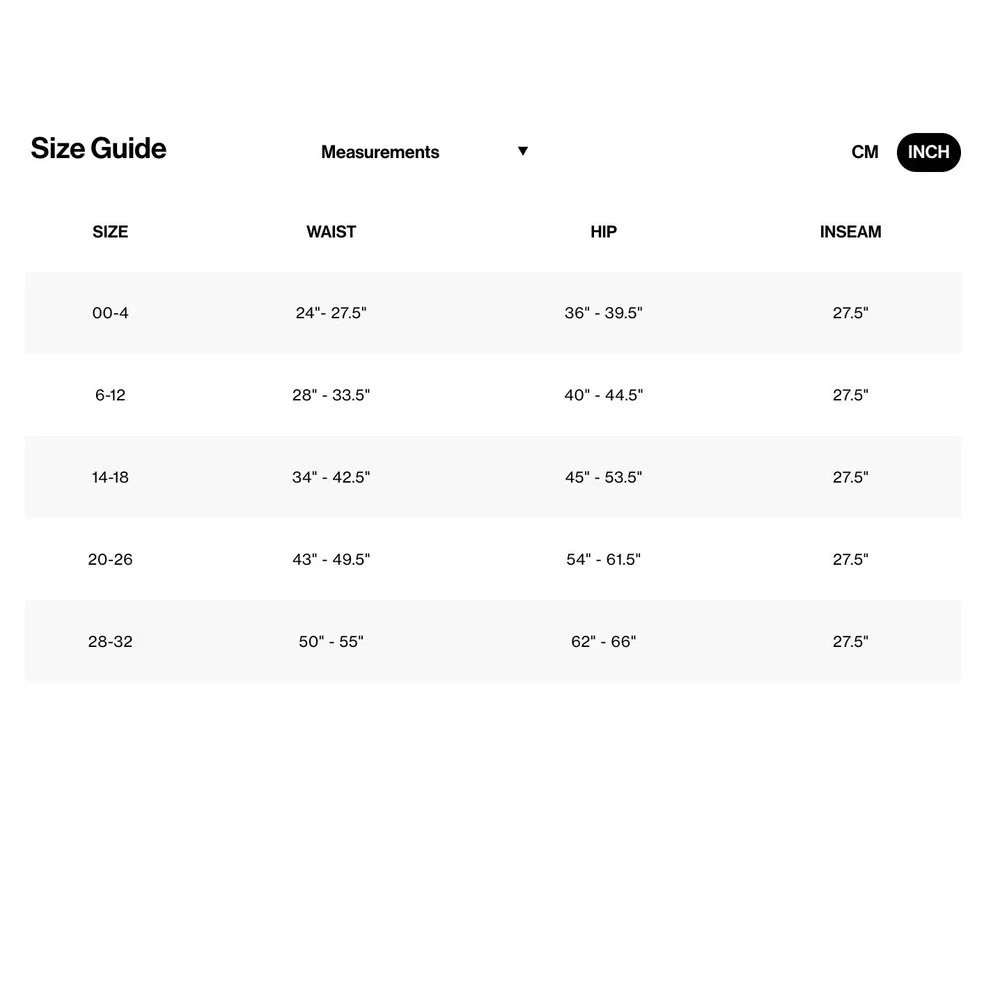Click the HIP column header
The width and height of the screenshot is (1000, 1000).
[x=603, y=232]
